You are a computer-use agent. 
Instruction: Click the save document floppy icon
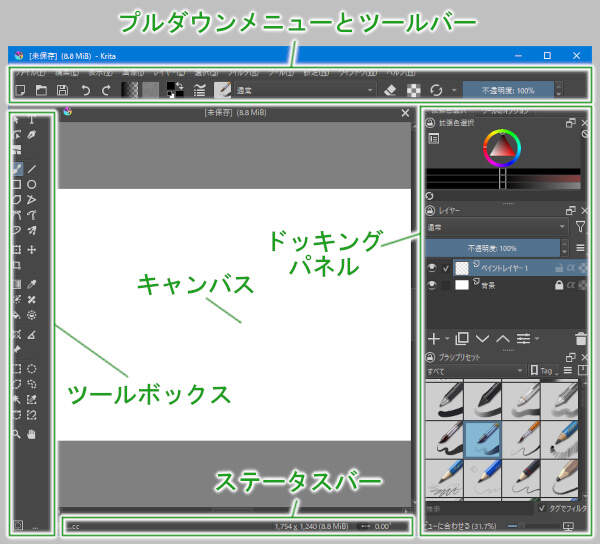tap(63, 90)
